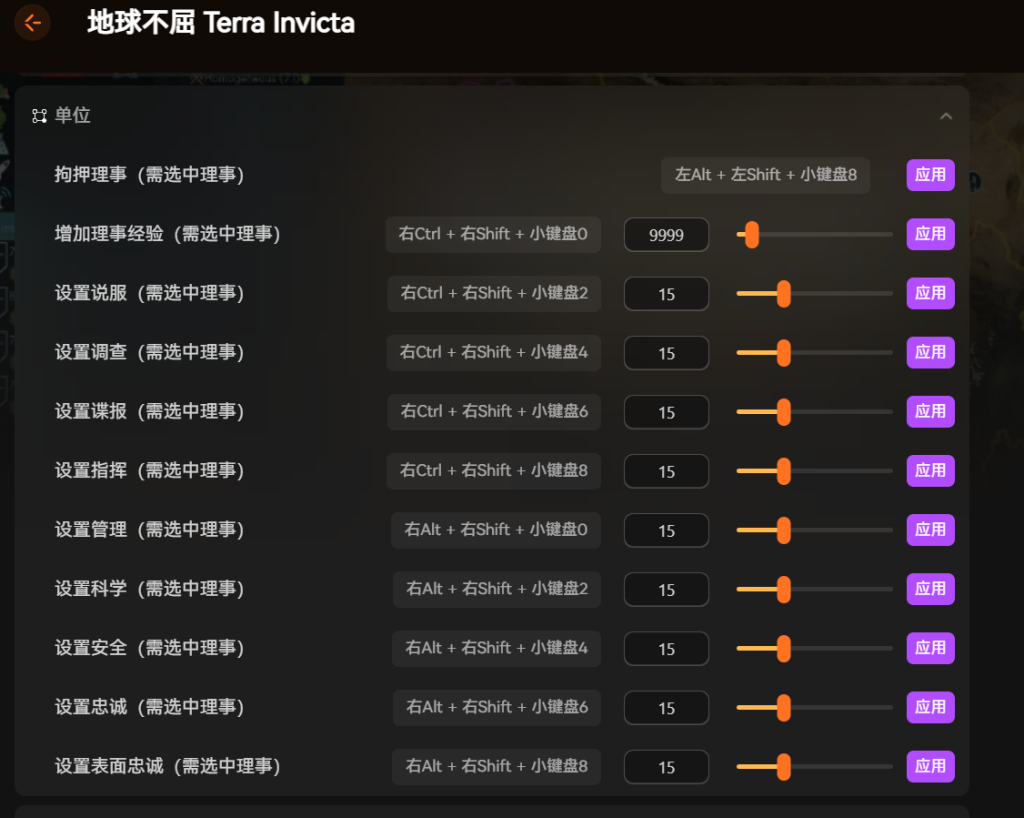The image size is (1024, 818).
Task: Click the 设置说服 hotkey binding box
Action: coord(494,293)
